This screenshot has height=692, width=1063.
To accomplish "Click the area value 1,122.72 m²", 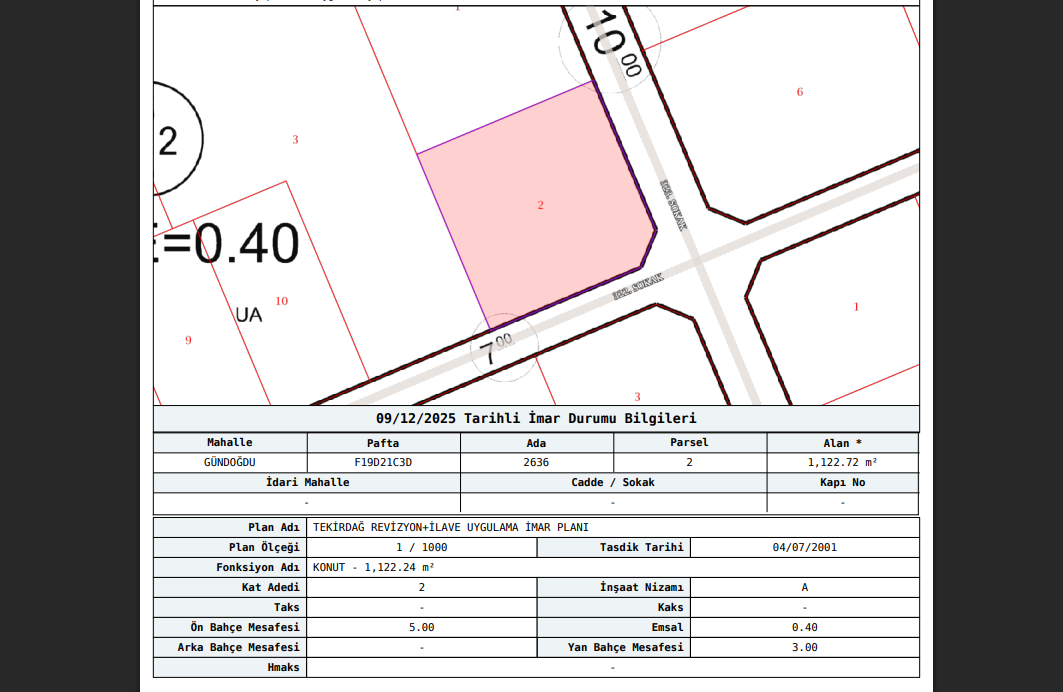I will click(842, 463).
